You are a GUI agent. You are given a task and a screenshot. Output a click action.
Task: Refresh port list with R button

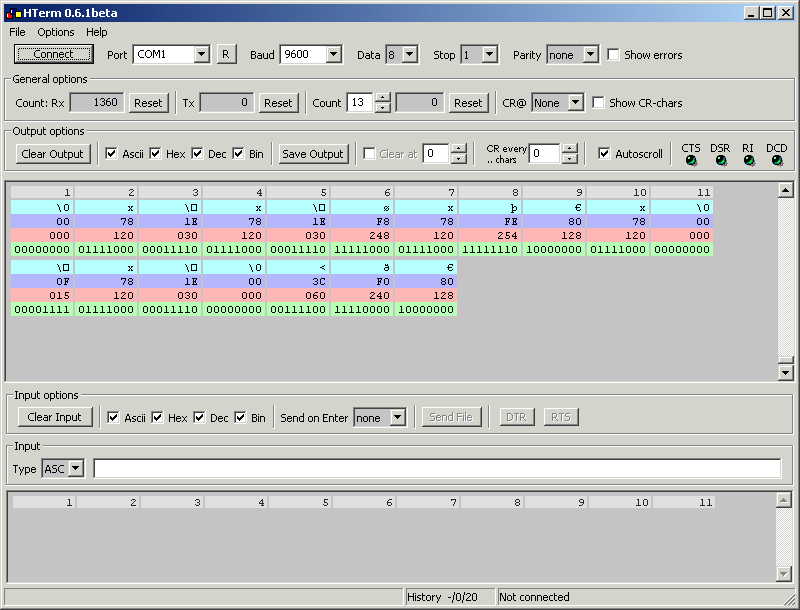tap(226, 55)
